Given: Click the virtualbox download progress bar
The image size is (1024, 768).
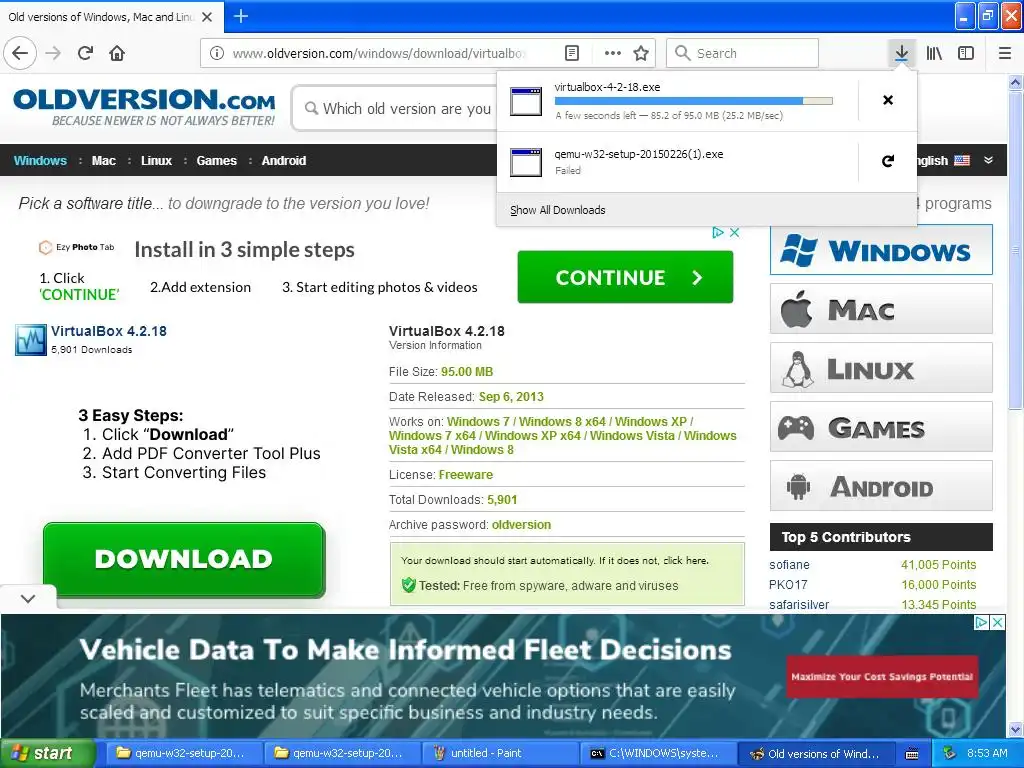Looking at the screenshot, I should [x=694, y=101].
